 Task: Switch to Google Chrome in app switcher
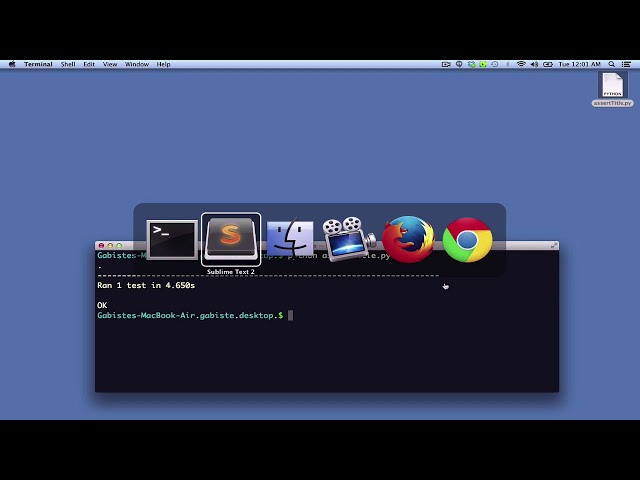(467, 240)
